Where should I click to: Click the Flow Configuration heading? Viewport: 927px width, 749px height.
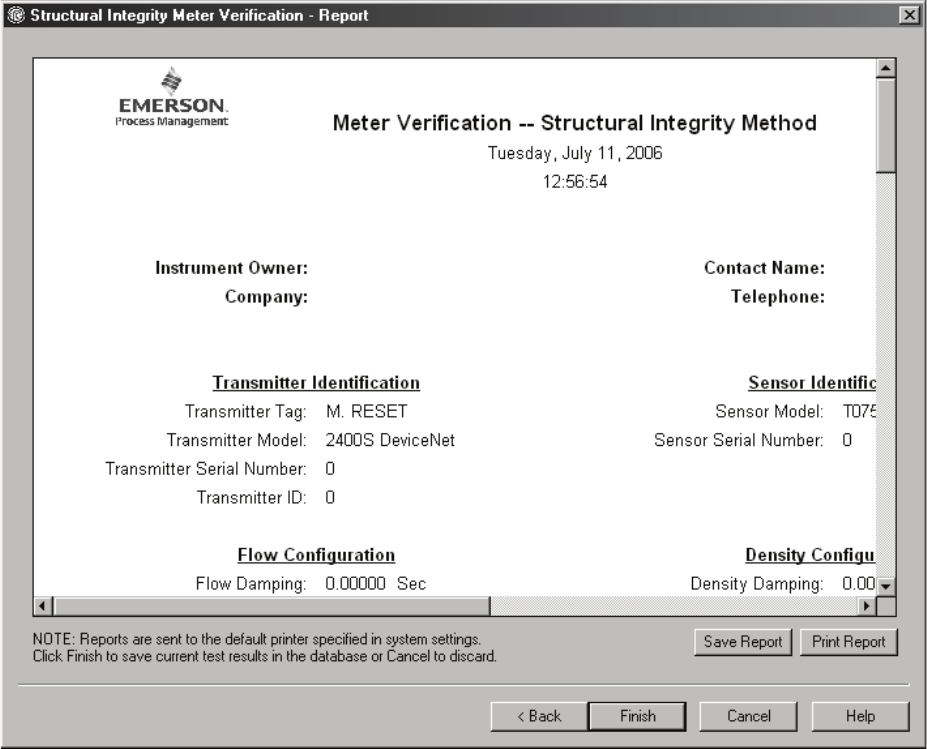[316, 554]
